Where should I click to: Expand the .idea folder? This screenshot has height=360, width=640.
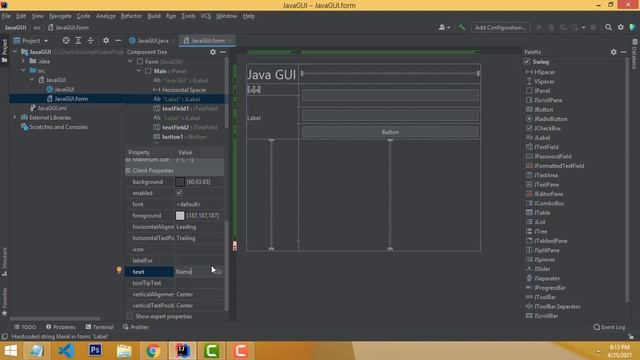[23, 61]
